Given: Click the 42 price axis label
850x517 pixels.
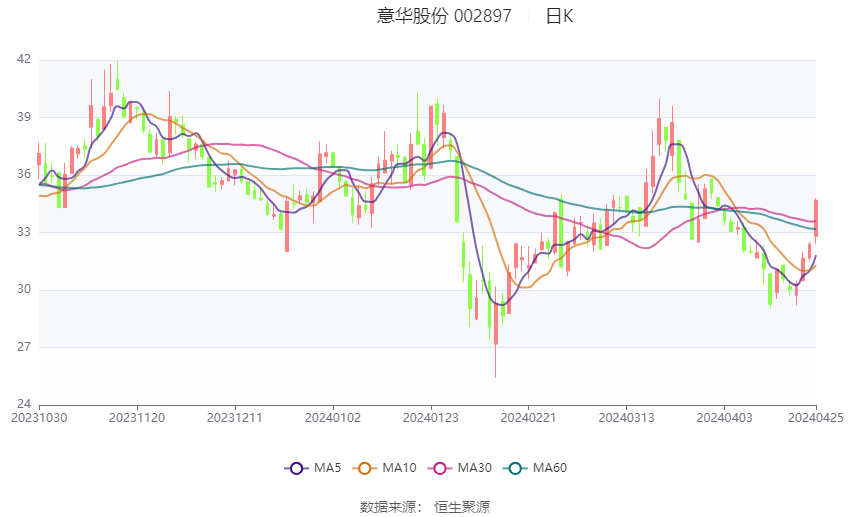Looking at the screenshot, I should [x=24, y=59].
